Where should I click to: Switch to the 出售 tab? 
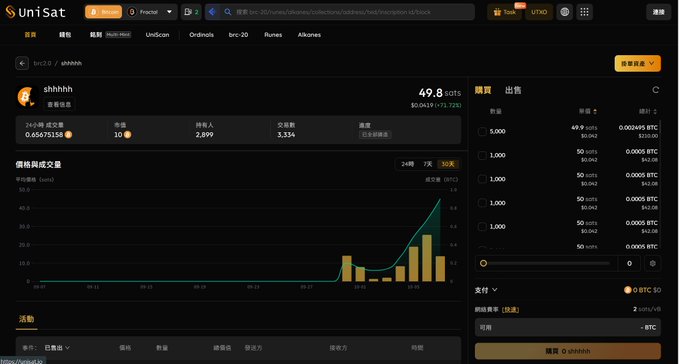513,90
